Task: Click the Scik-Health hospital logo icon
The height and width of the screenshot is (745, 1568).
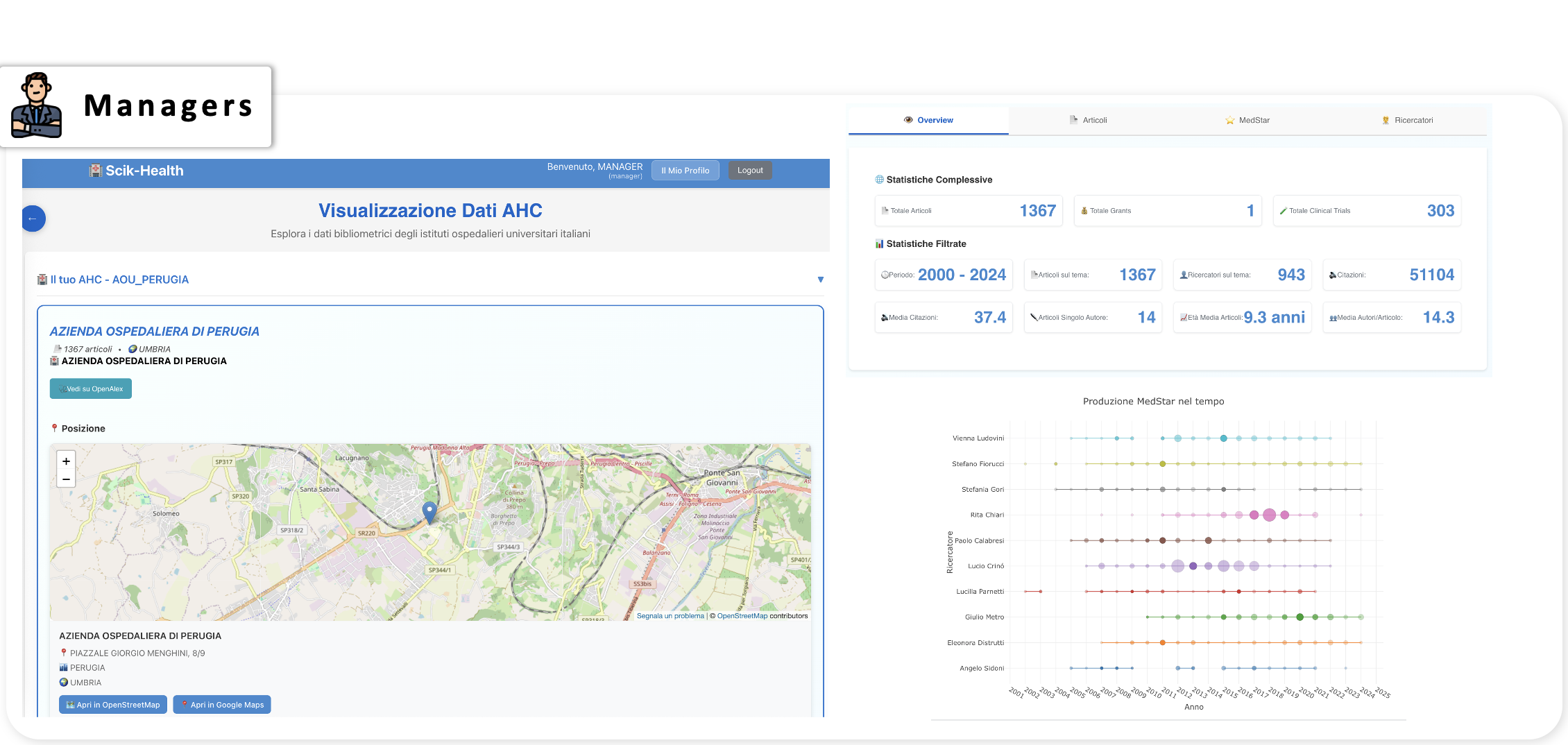Action: [96, 171]
